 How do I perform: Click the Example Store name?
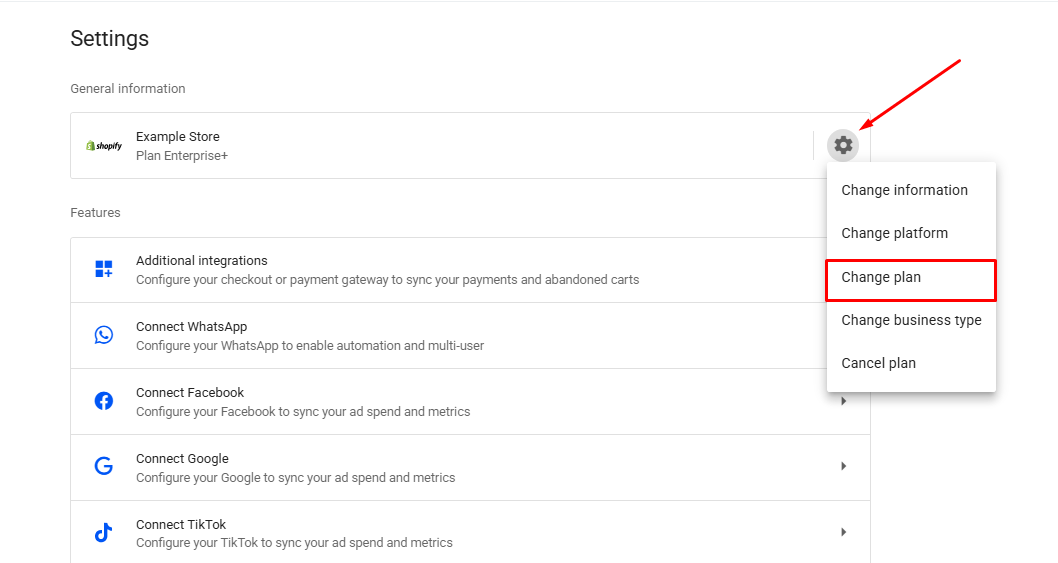coord(177,136)
